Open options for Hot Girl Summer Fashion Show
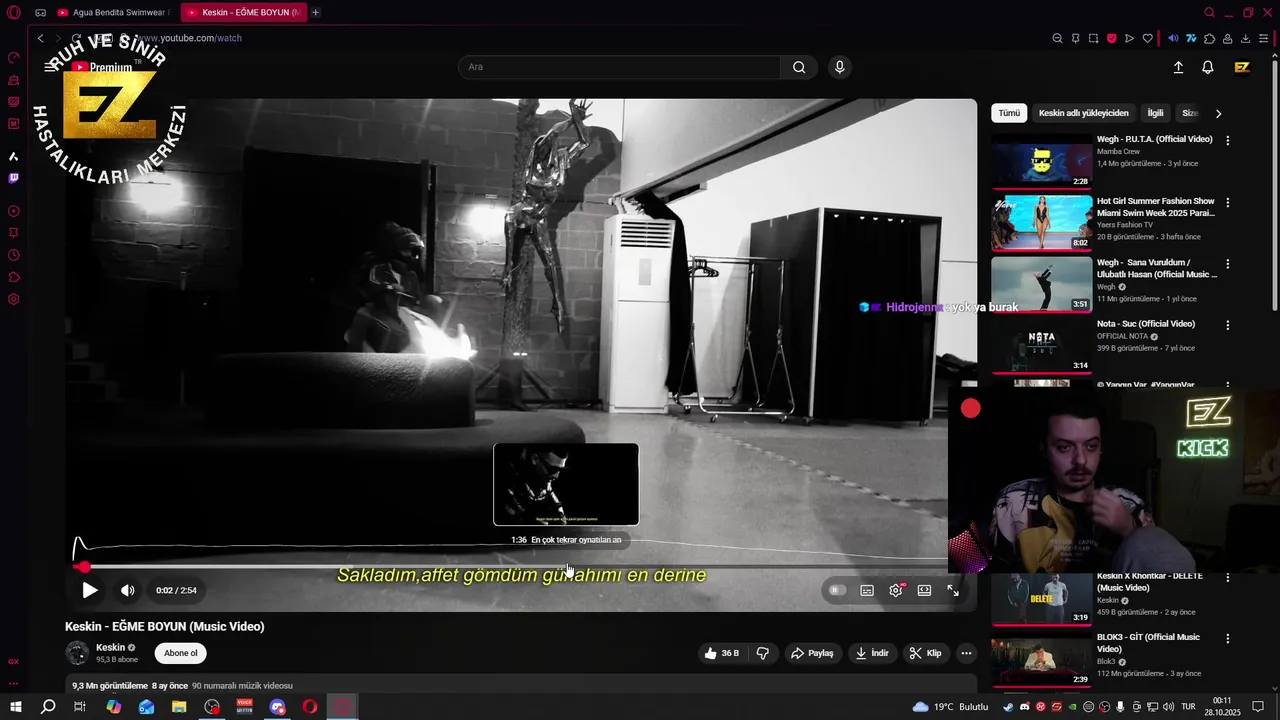 click(x=1228, y=202)
